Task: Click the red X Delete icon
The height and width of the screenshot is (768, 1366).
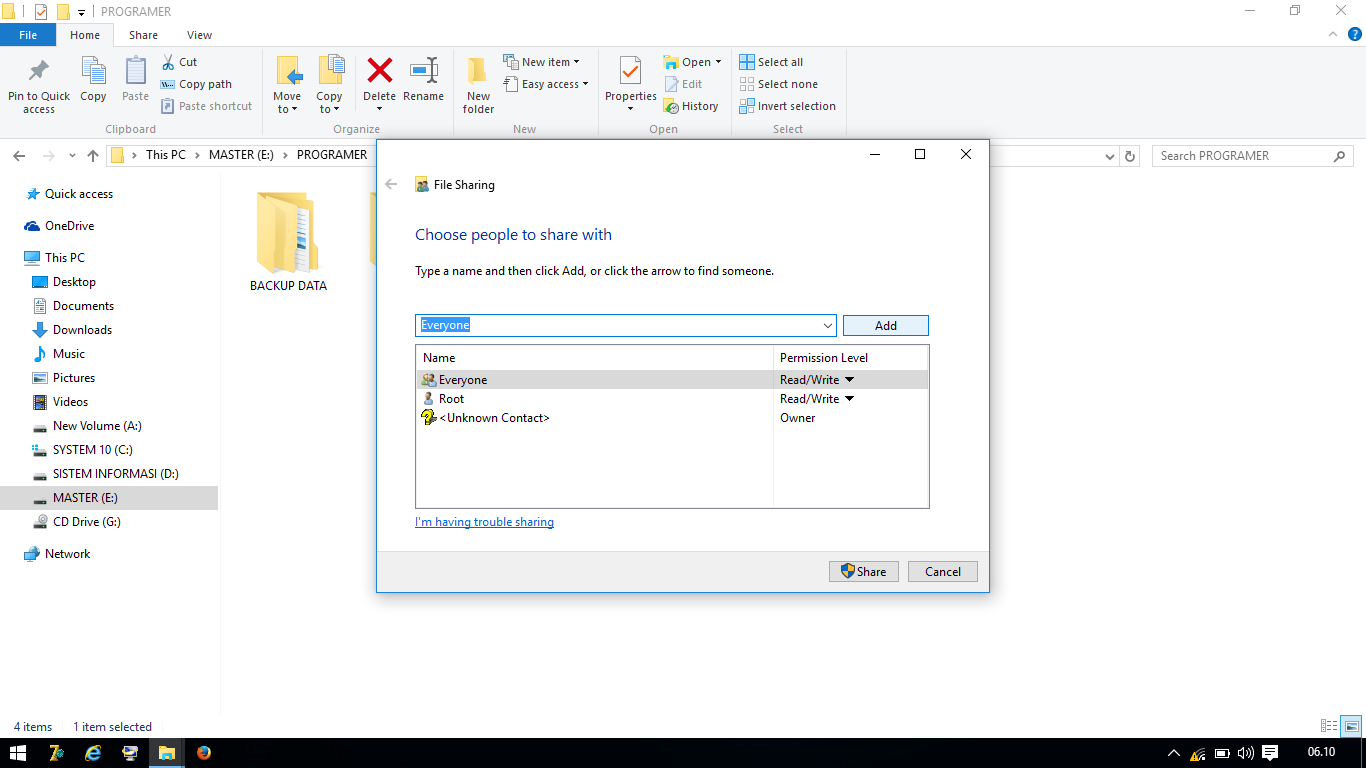Action: pyautogui.click(x=380, y=70)
